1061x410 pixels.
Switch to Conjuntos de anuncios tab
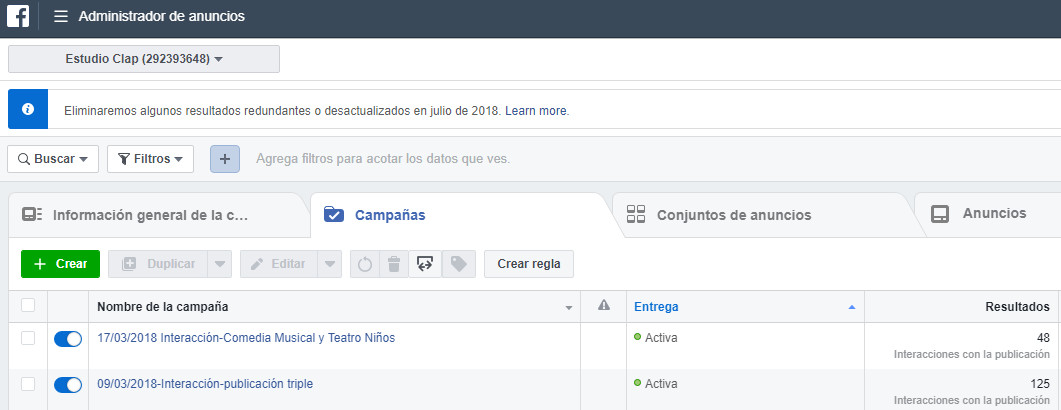(x=733, y=215)
